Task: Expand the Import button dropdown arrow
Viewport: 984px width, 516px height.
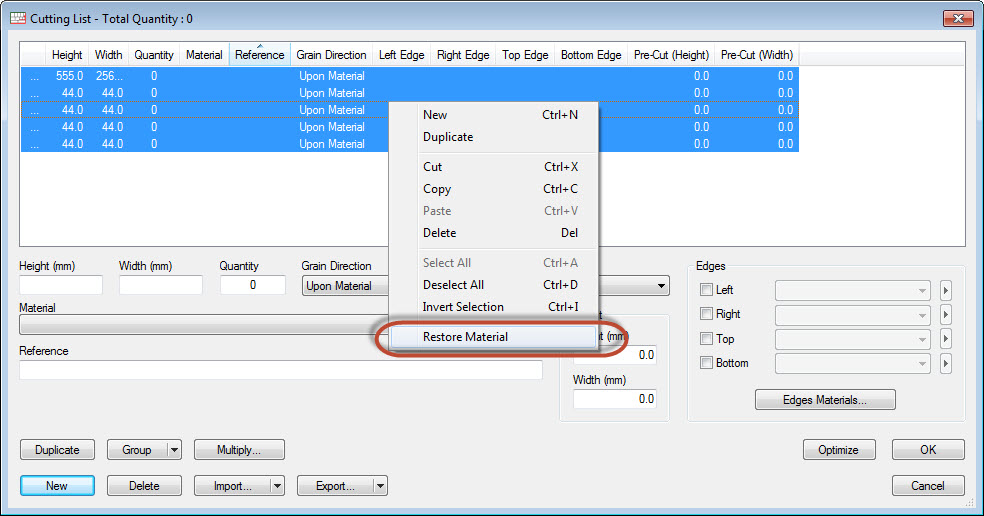Action: tap(277, 486)
